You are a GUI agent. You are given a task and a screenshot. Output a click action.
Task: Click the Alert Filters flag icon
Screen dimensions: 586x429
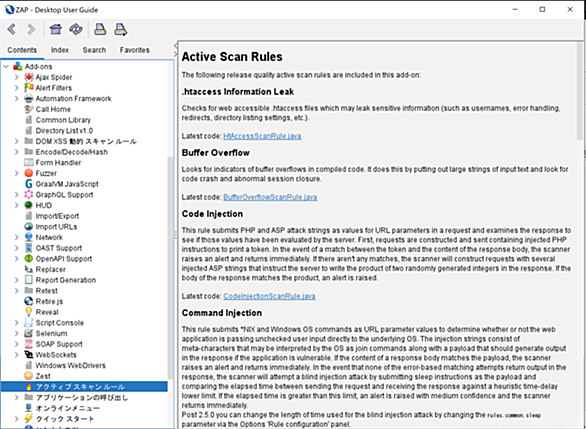pyautogui.click(x=29, y=88)
